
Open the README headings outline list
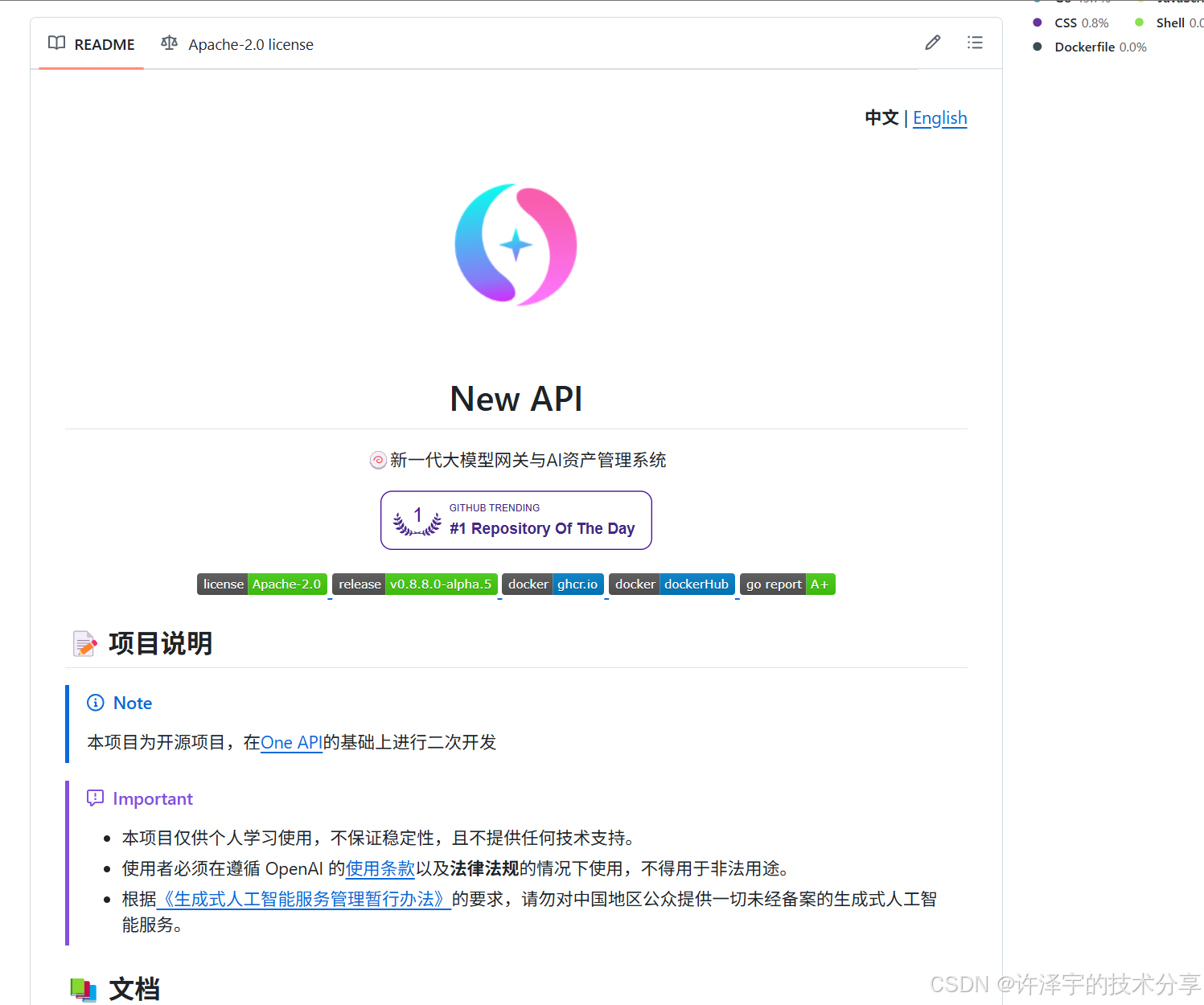(975, 43)
